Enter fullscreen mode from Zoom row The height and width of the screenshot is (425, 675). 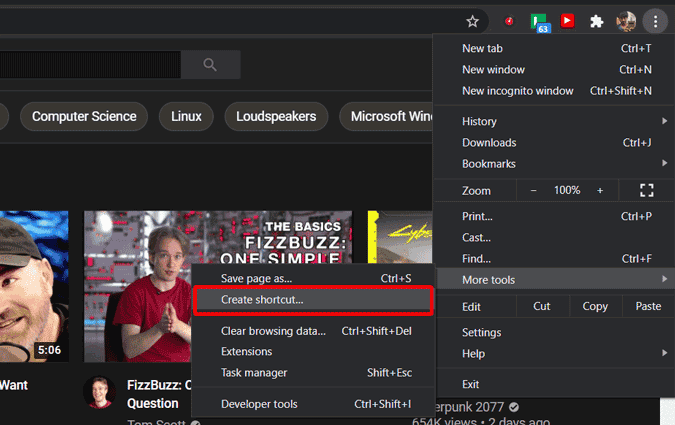[647, 190]
